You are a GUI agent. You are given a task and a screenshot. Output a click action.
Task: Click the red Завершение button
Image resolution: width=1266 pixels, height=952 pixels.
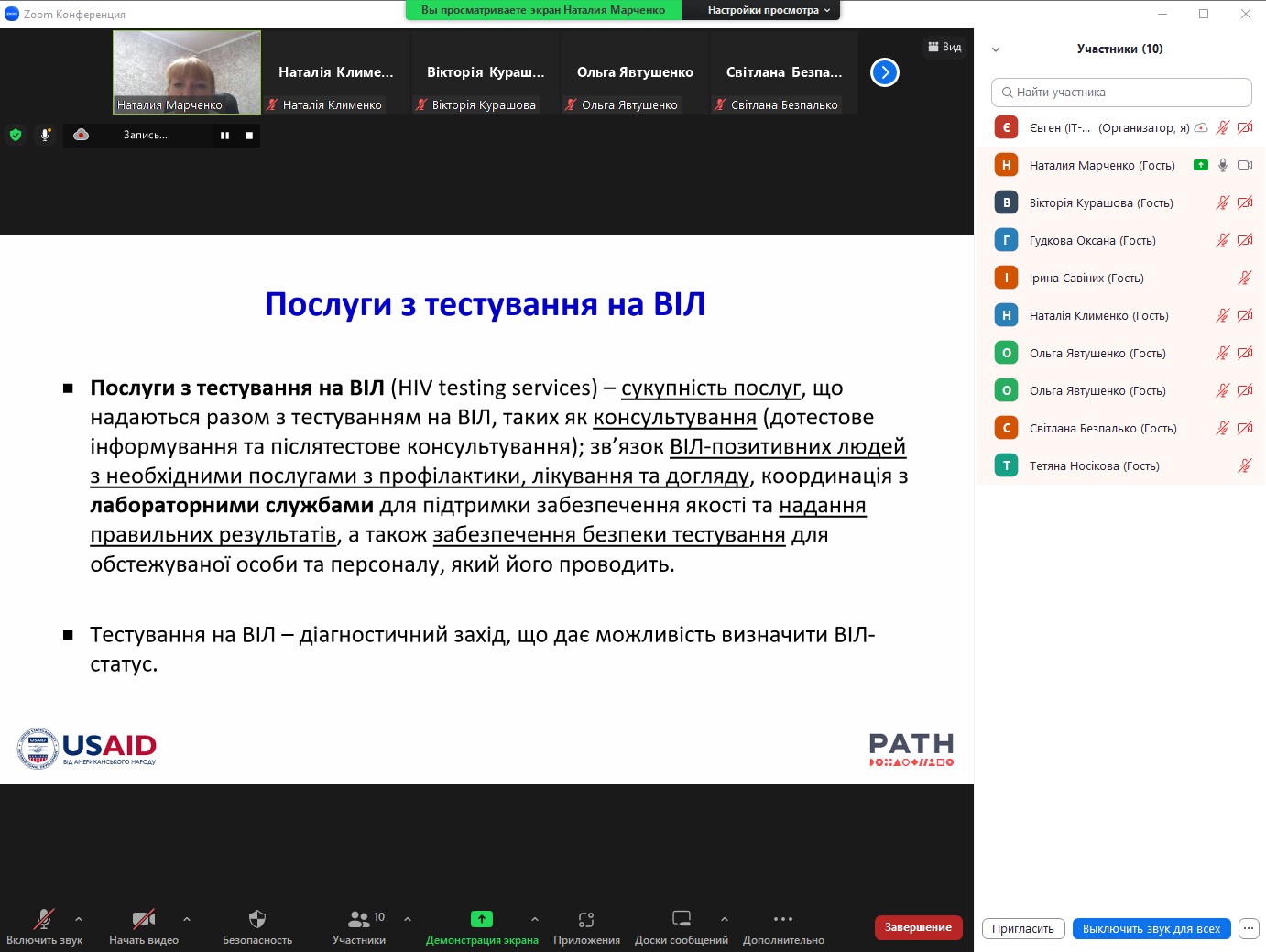[918, 927]
